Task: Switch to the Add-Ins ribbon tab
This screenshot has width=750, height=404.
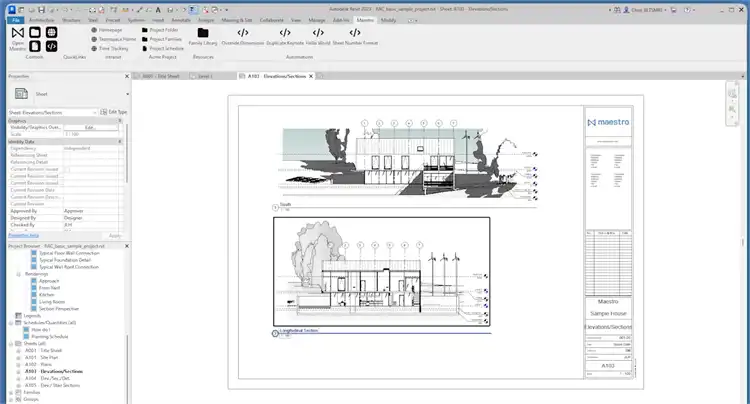Action: (341, 20)
